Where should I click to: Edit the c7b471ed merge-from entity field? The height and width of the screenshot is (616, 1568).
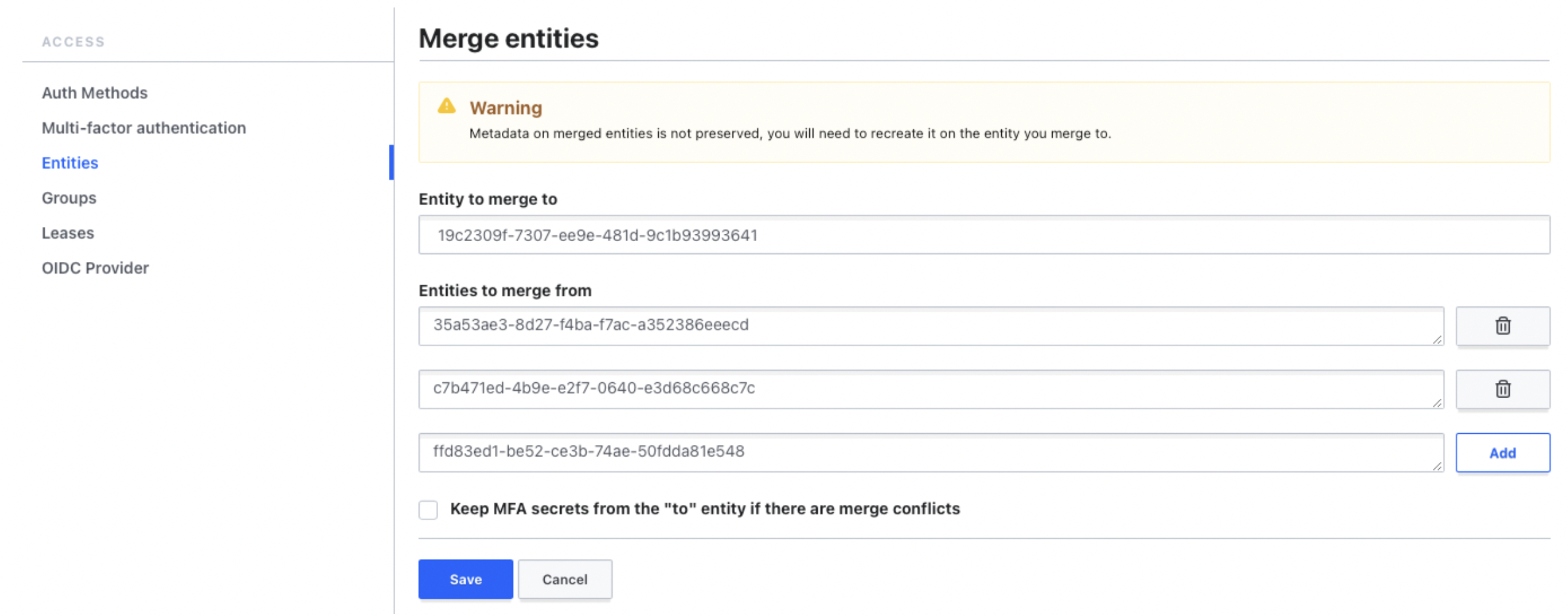point(930,389)
